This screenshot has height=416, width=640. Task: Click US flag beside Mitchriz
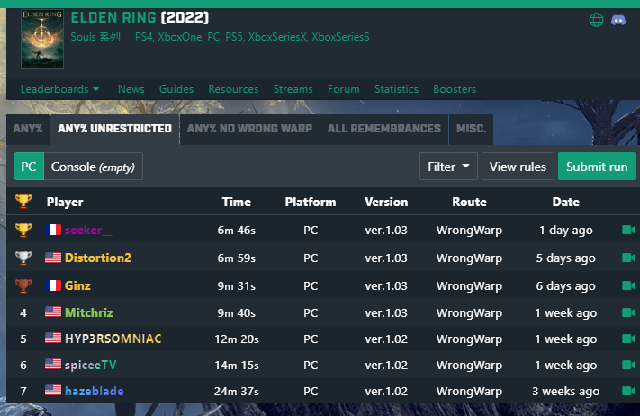[x=53, y=312]
